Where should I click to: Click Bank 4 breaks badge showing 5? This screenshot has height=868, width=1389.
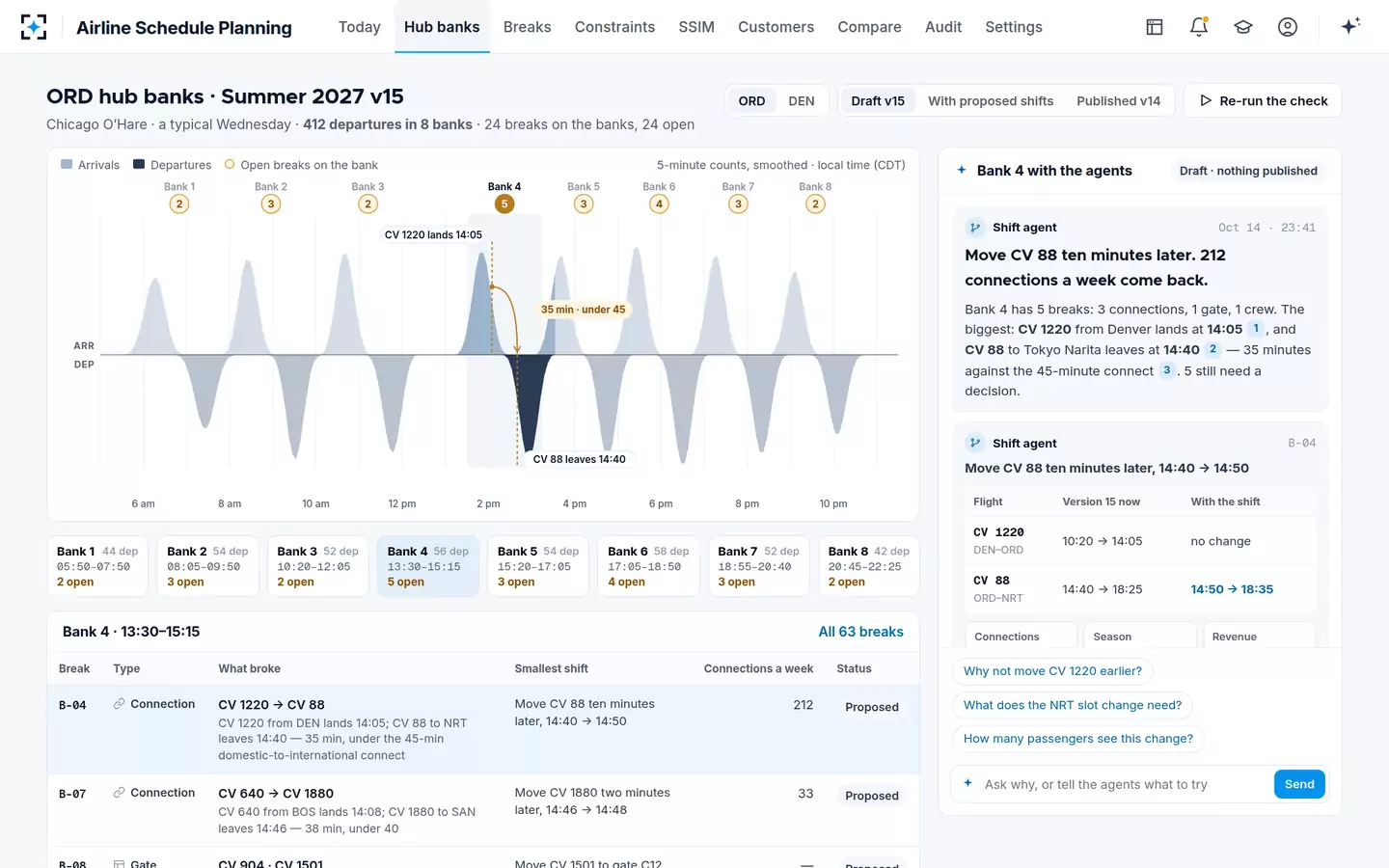pos(504,203)
